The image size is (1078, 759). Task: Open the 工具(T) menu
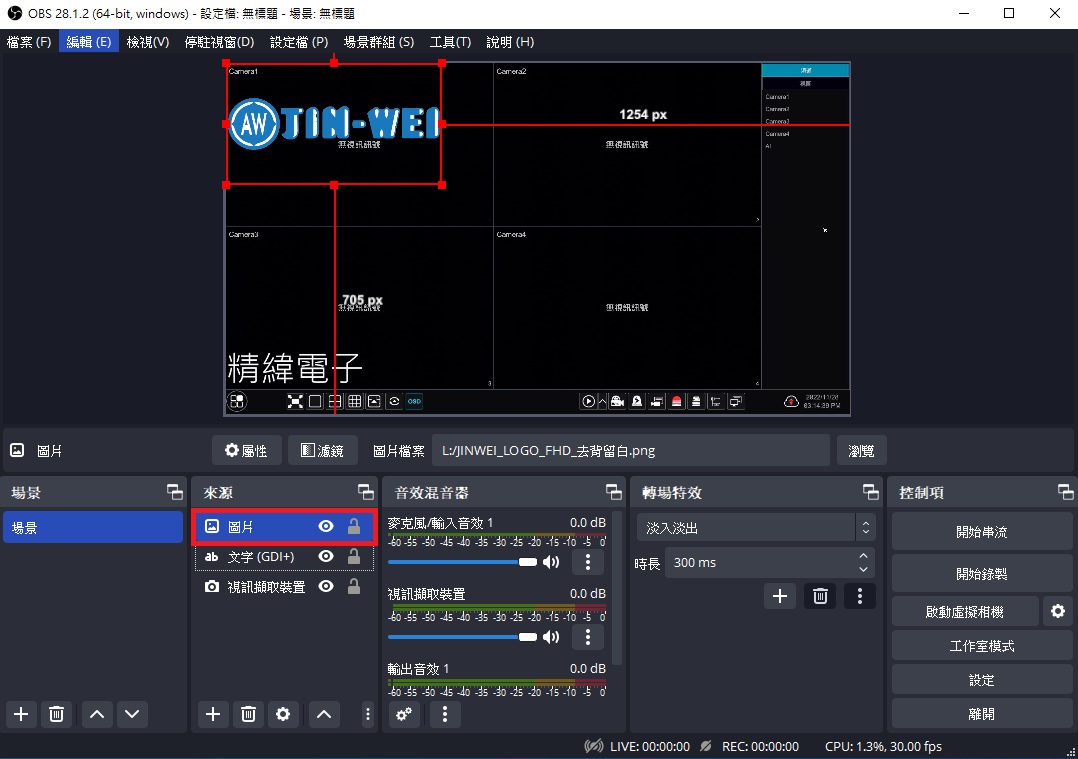coord(450,42)
